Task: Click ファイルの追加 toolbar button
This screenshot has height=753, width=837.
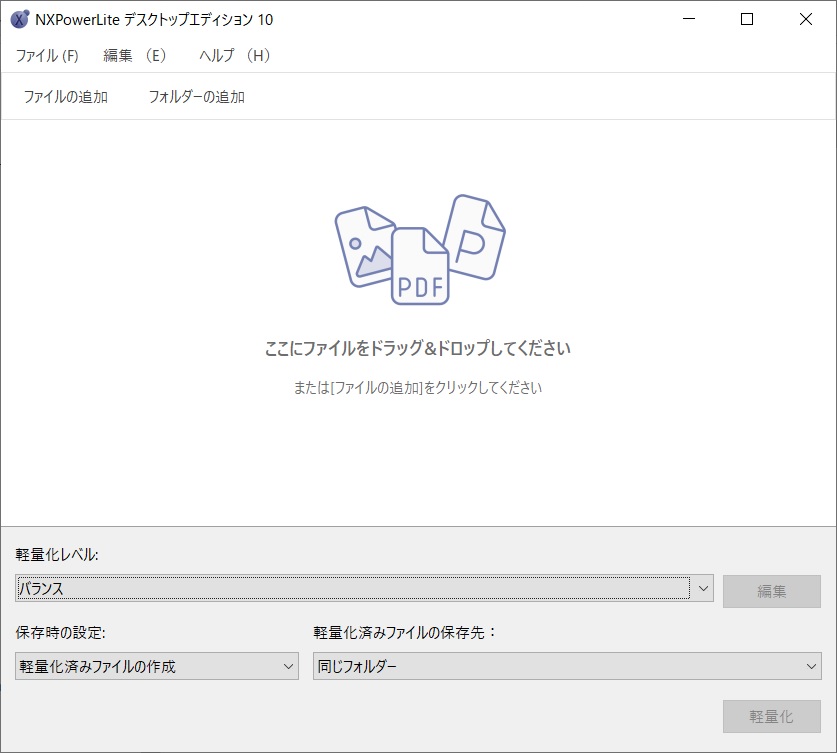Action: (66, 97)
